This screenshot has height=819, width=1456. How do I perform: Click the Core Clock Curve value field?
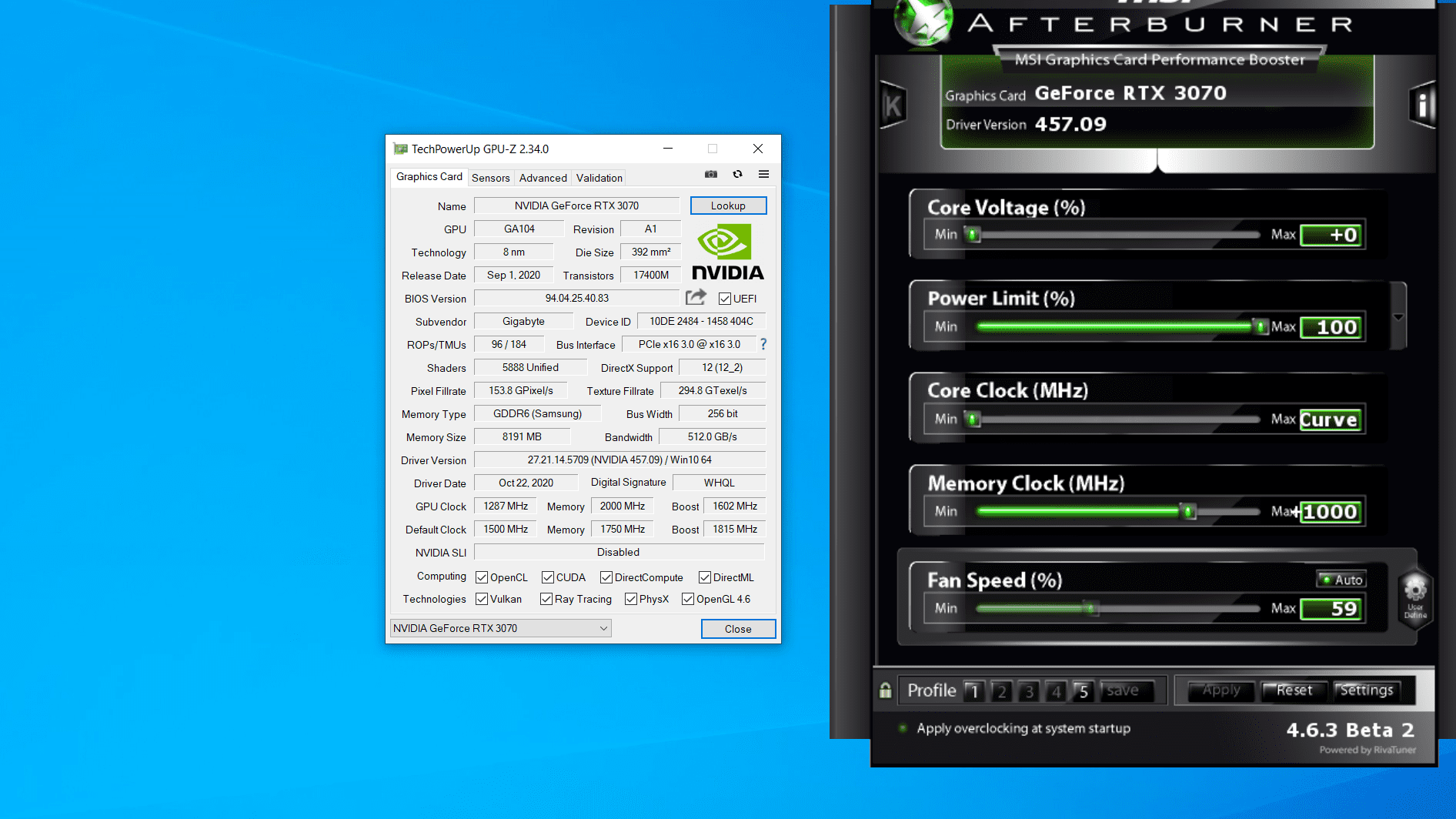(x=1332, y=420)
